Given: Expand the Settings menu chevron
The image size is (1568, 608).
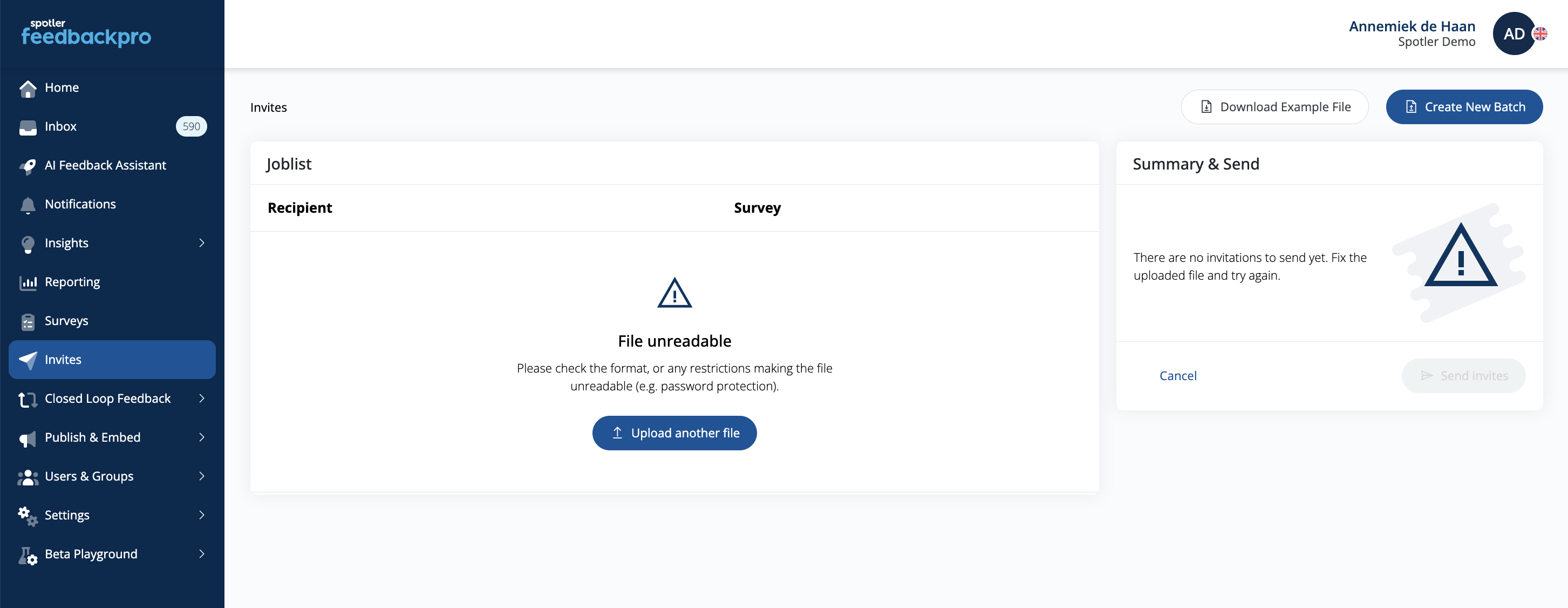Looking at the screenshot, I should 201,516.
